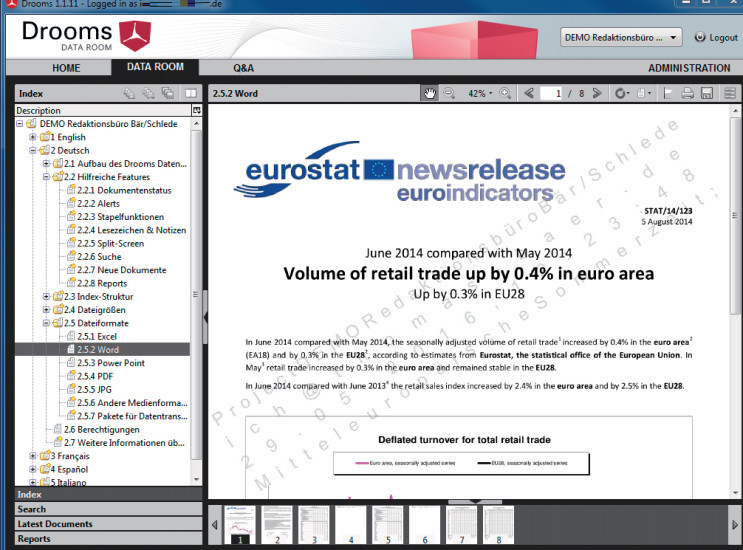Toggle split-screen view icon in Index header
The height and width of the screenshot is (550, 743).
(x=190, y=93)
